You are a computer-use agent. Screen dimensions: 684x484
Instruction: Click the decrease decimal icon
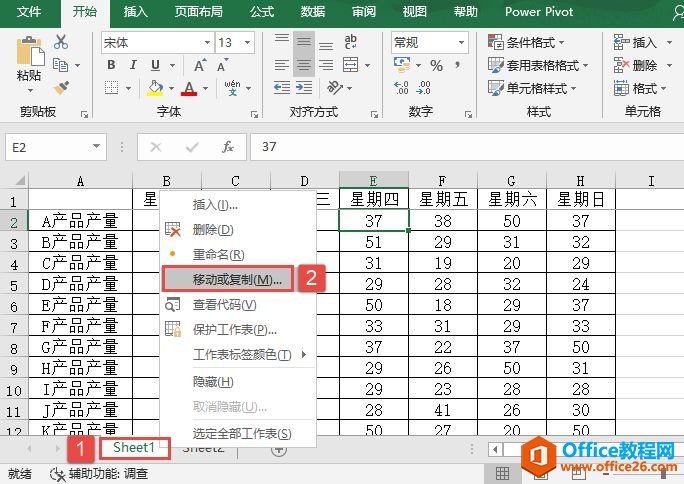(424, 88)
